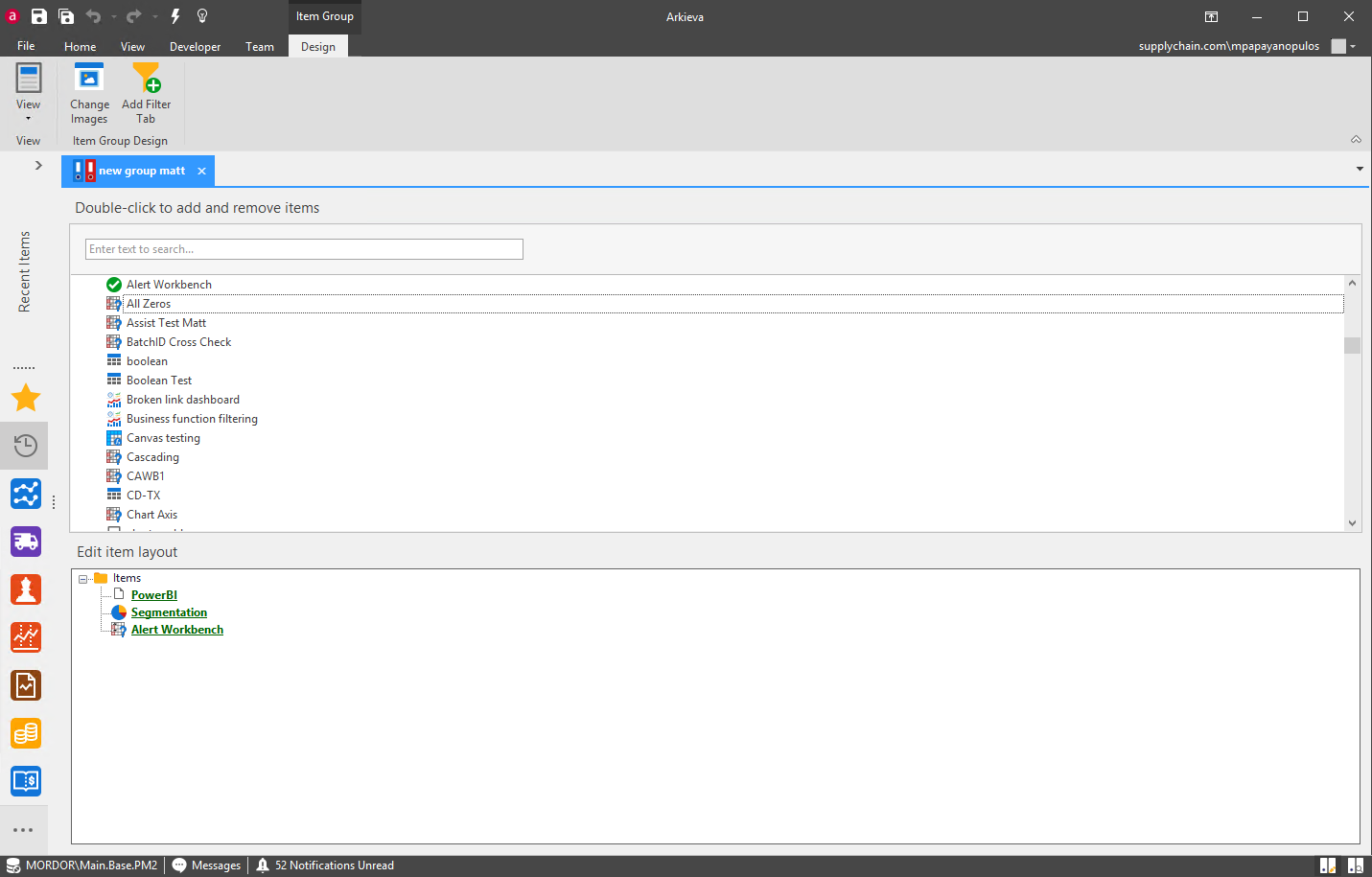Open Favorites via the star icon
This screenshot has height=877, width=1372.
[x=26, y=398]
